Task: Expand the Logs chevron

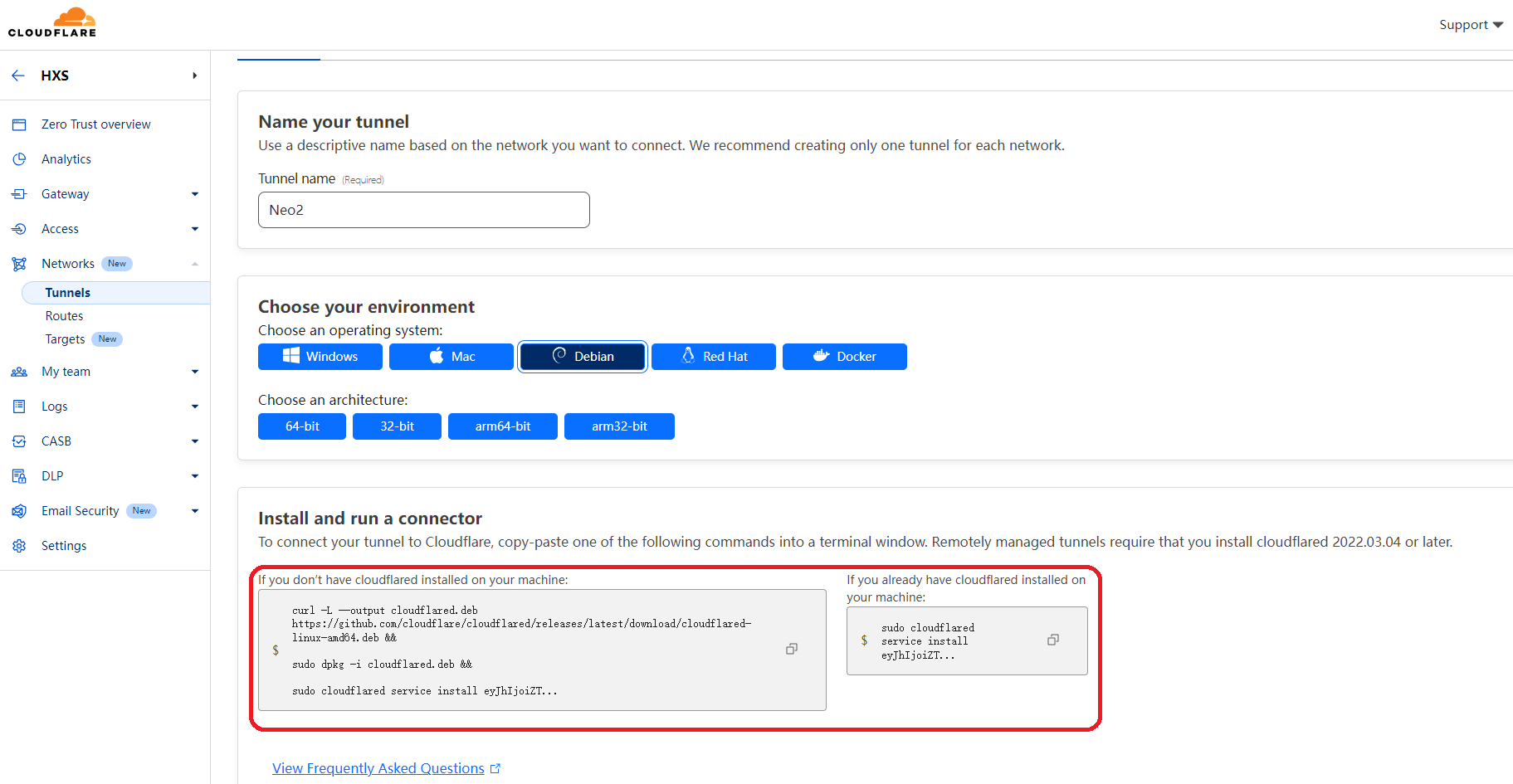Action: (195, 407)
